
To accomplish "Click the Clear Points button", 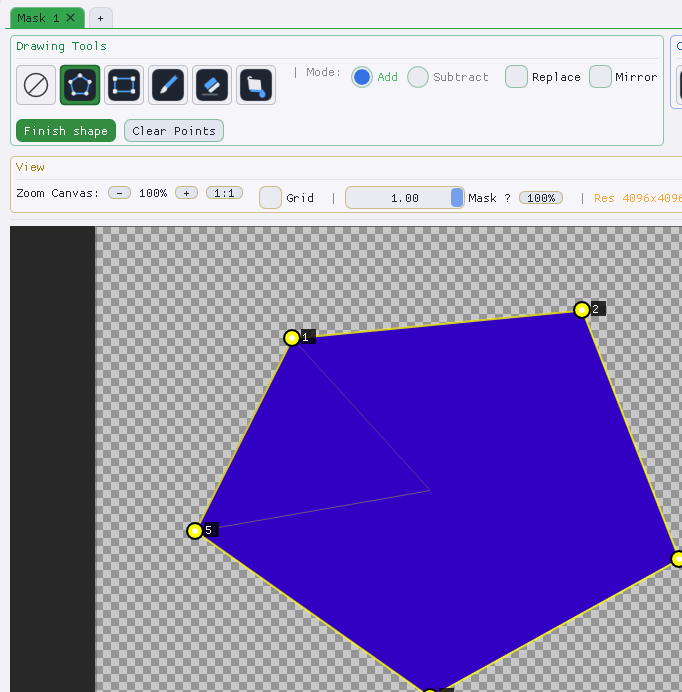I will [x=174, y=131].
